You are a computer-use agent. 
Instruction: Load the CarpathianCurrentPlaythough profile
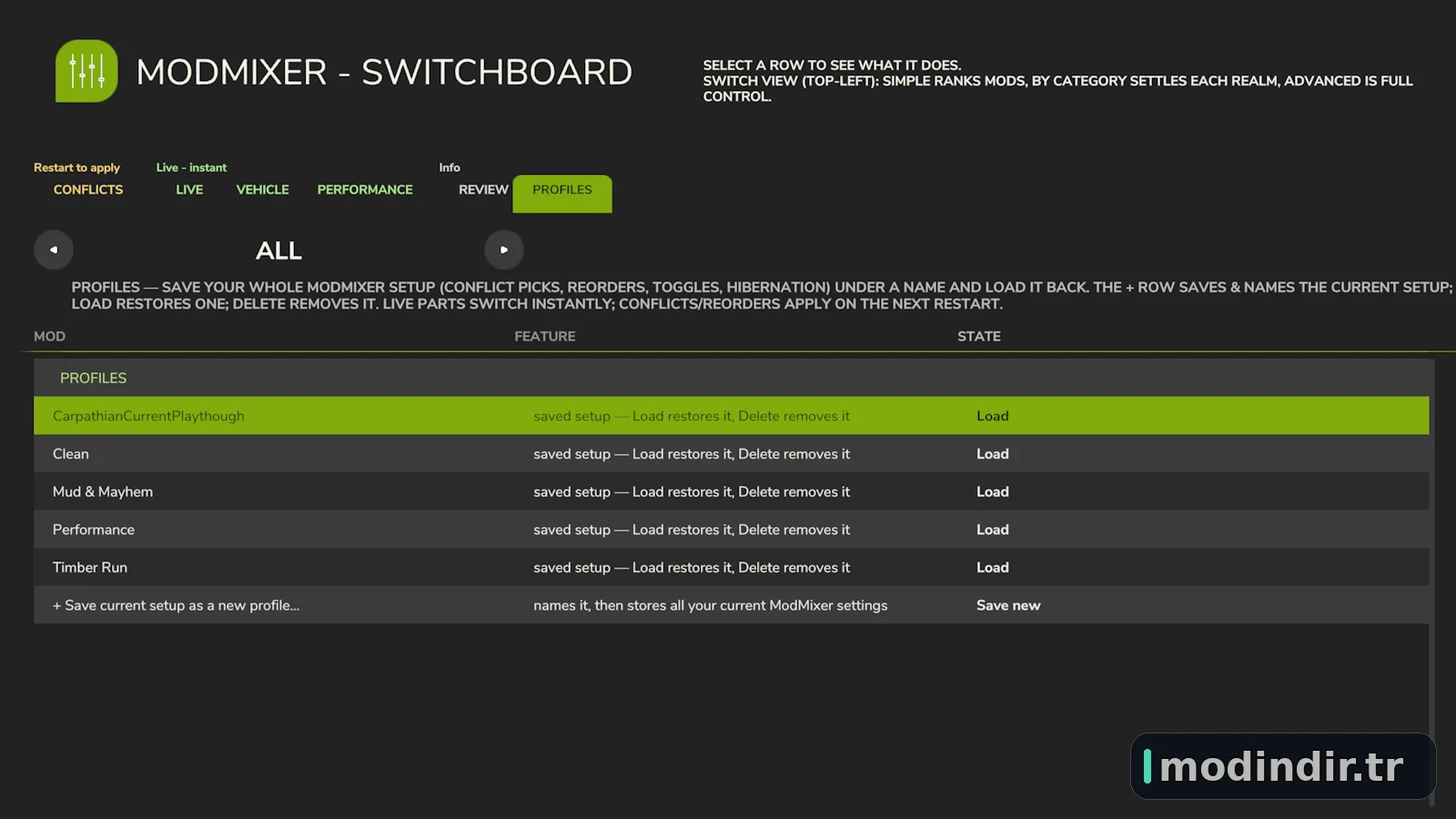[993, 416]
